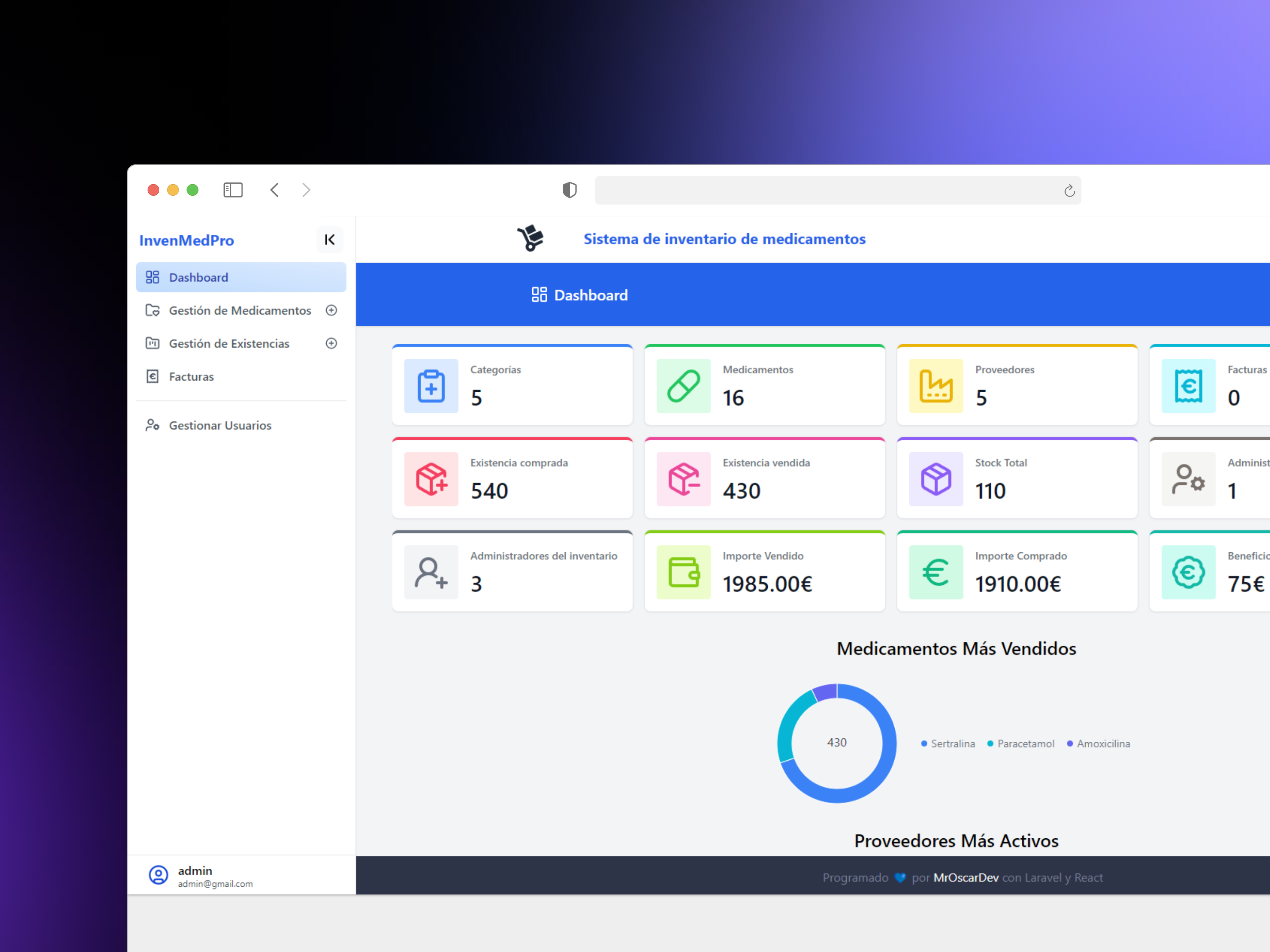
Task: Open the Dashboard sidebar item
Action: [241, 277]
